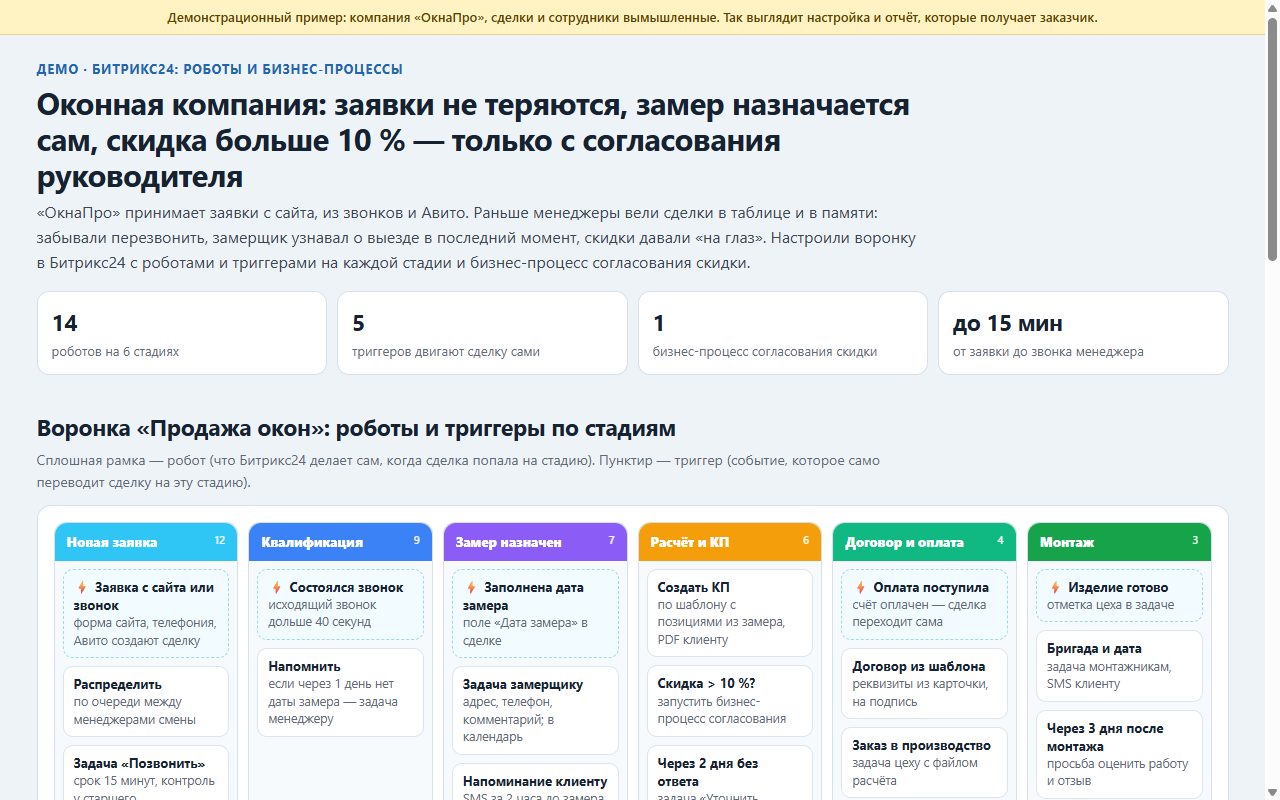The image size is (1280, 800).
Task: Open «Через 3 дня после монтажа» card
Action: point(1119,754)
